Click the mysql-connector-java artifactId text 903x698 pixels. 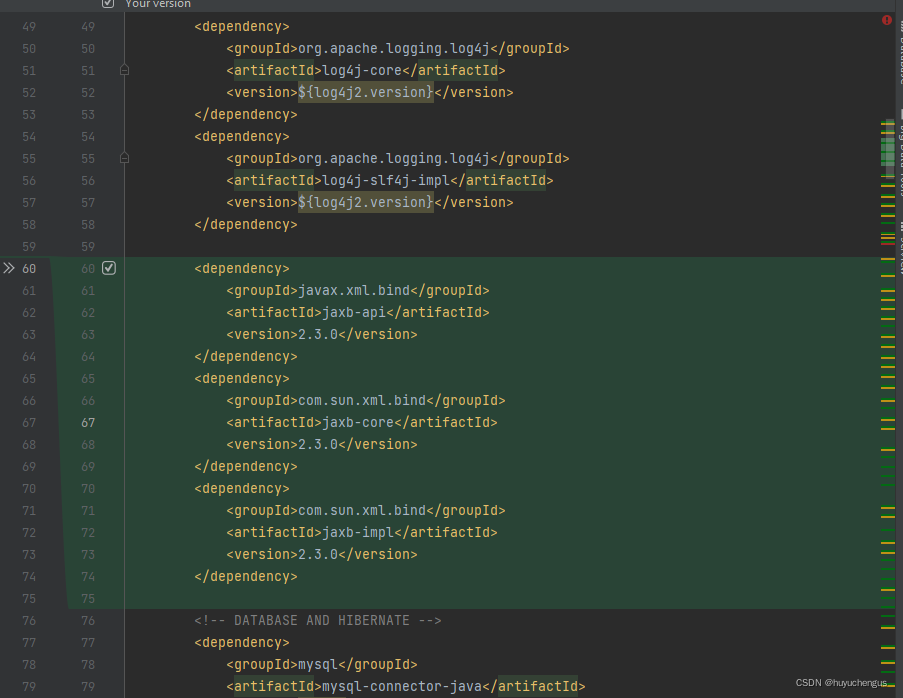tap(401, 686)
